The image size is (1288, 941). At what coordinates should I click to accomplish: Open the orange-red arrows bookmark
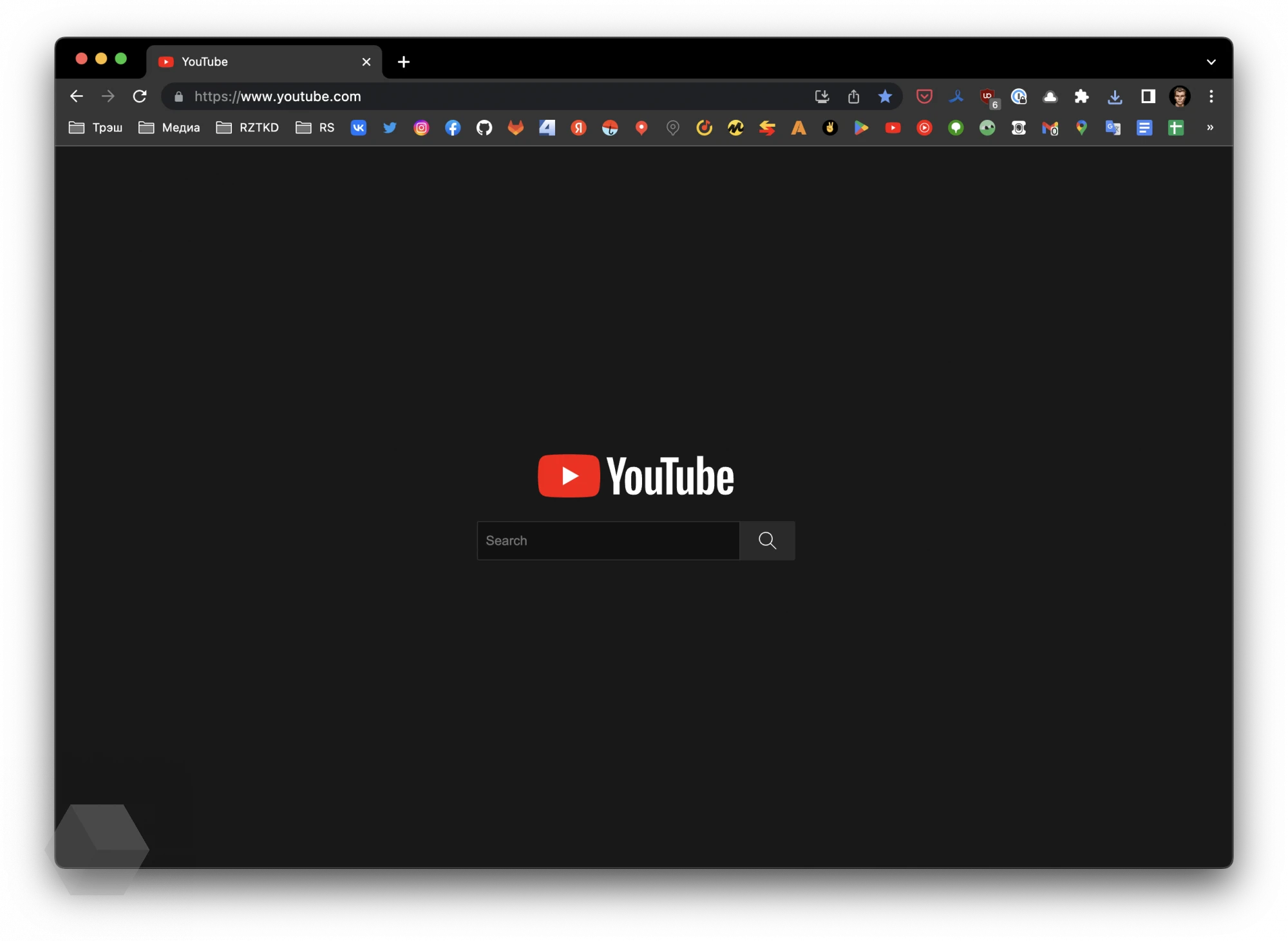(767, 128)
